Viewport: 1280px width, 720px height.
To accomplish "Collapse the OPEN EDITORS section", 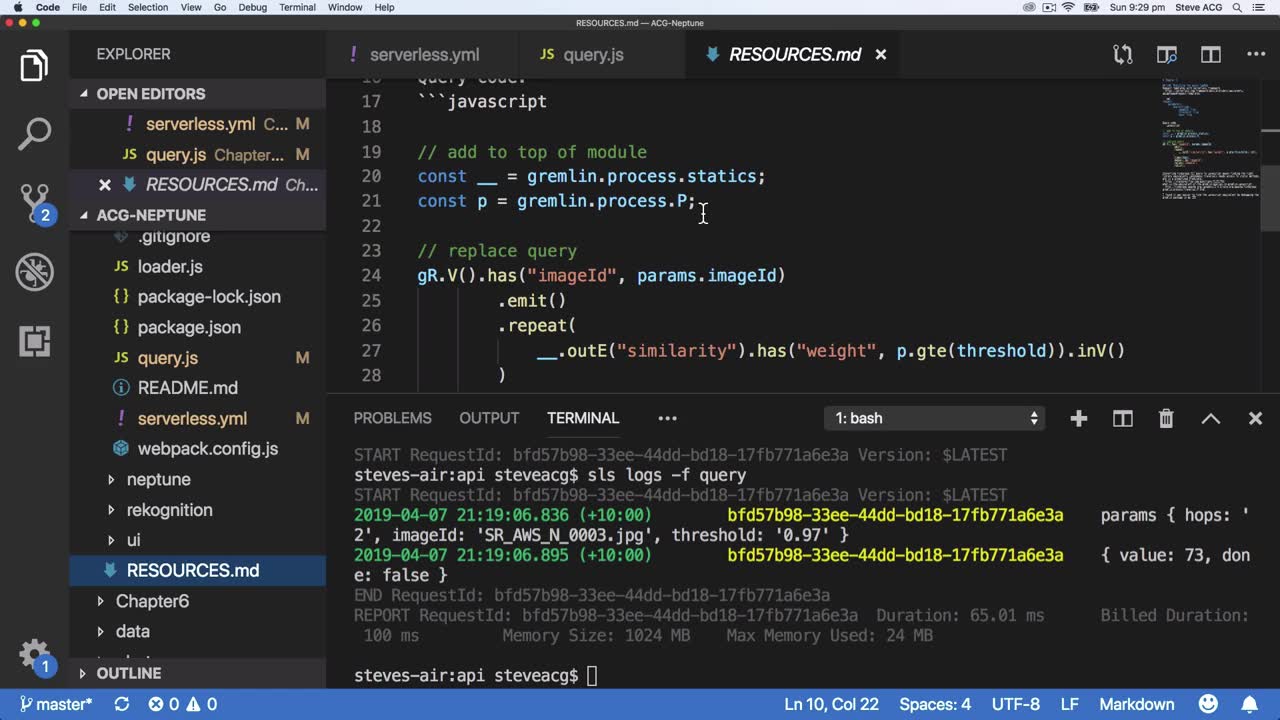I will coord(150,94).
